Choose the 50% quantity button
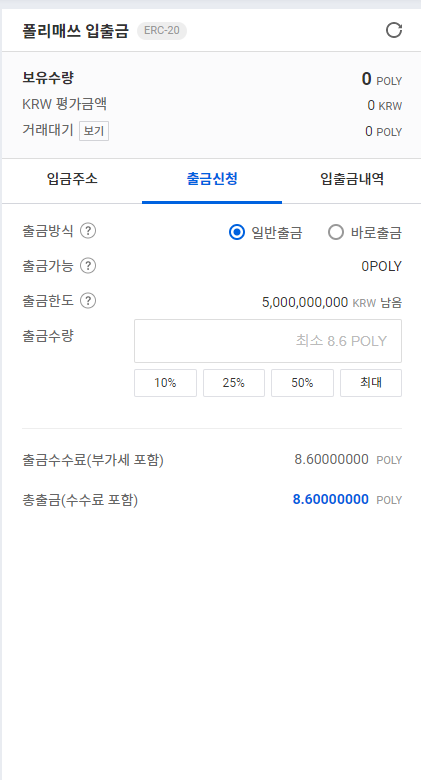421x780 pixels. [x=302, y=383]
